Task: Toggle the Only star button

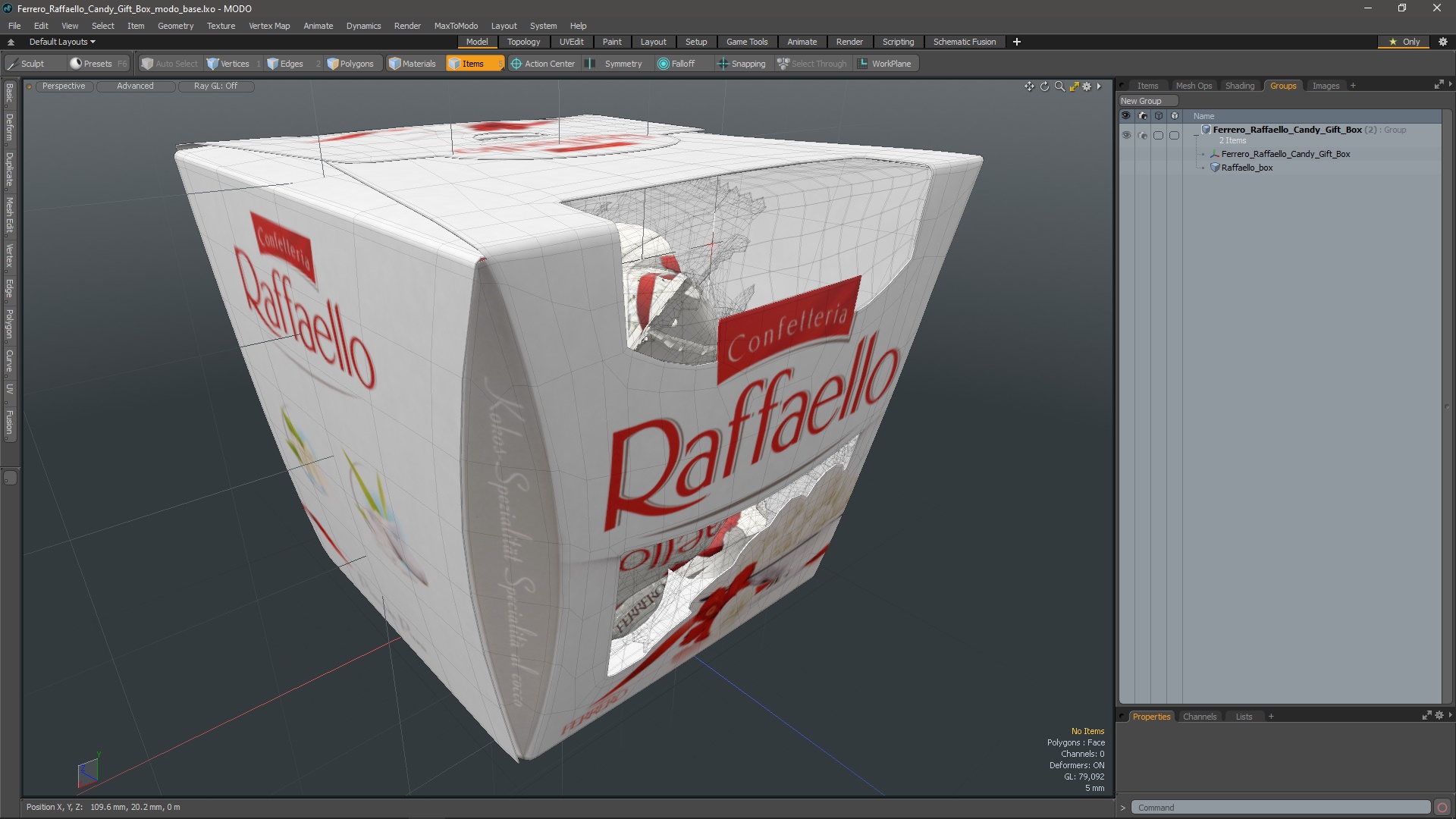Action: tap(1404, 42)
